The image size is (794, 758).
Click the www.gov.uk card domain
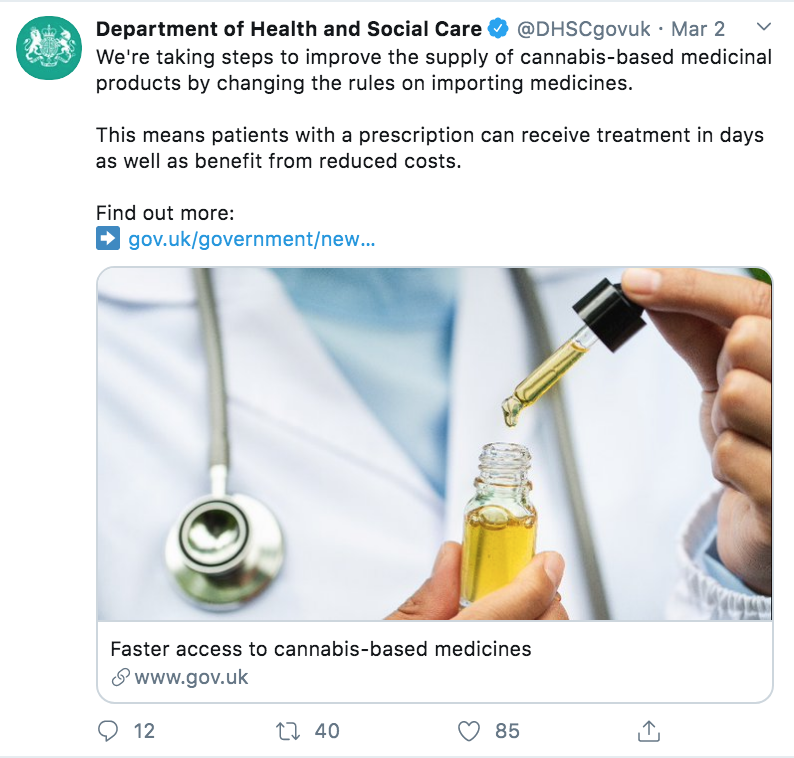(191, 677)
